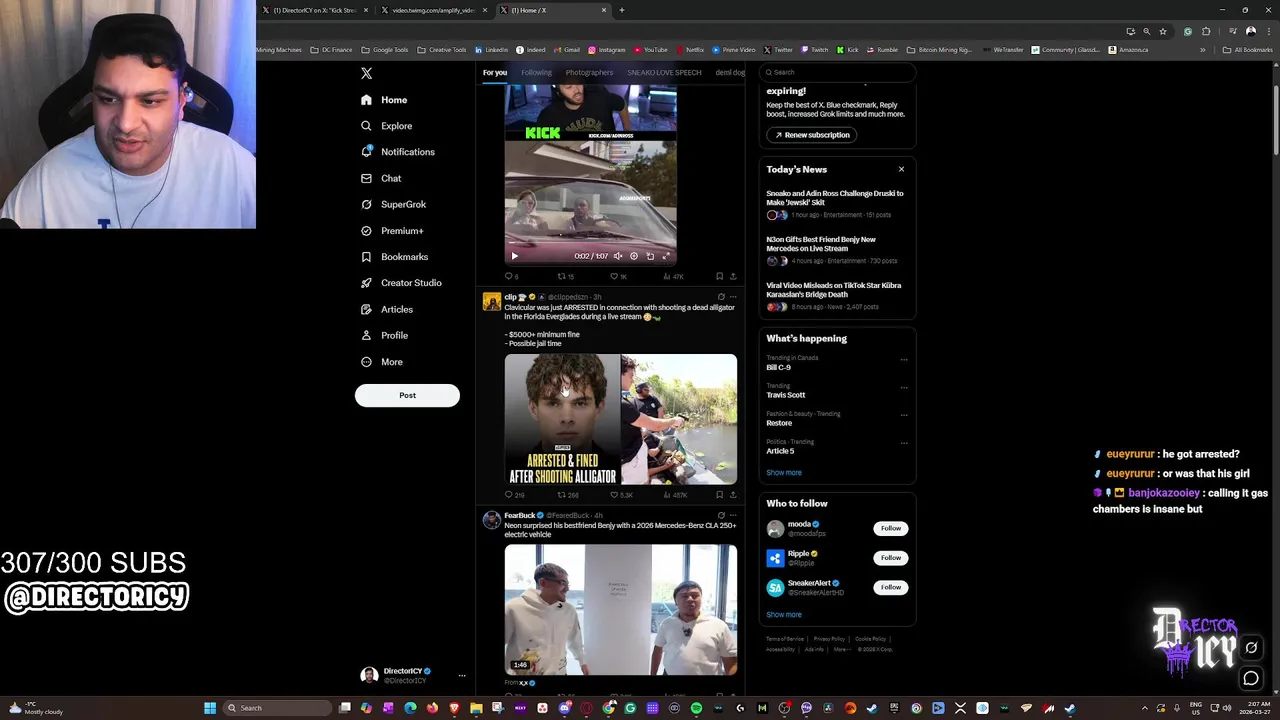The height and width of the screenshot is (720, 1280).
Task: Open the YouTube bookmark
Action: point(650,50)
